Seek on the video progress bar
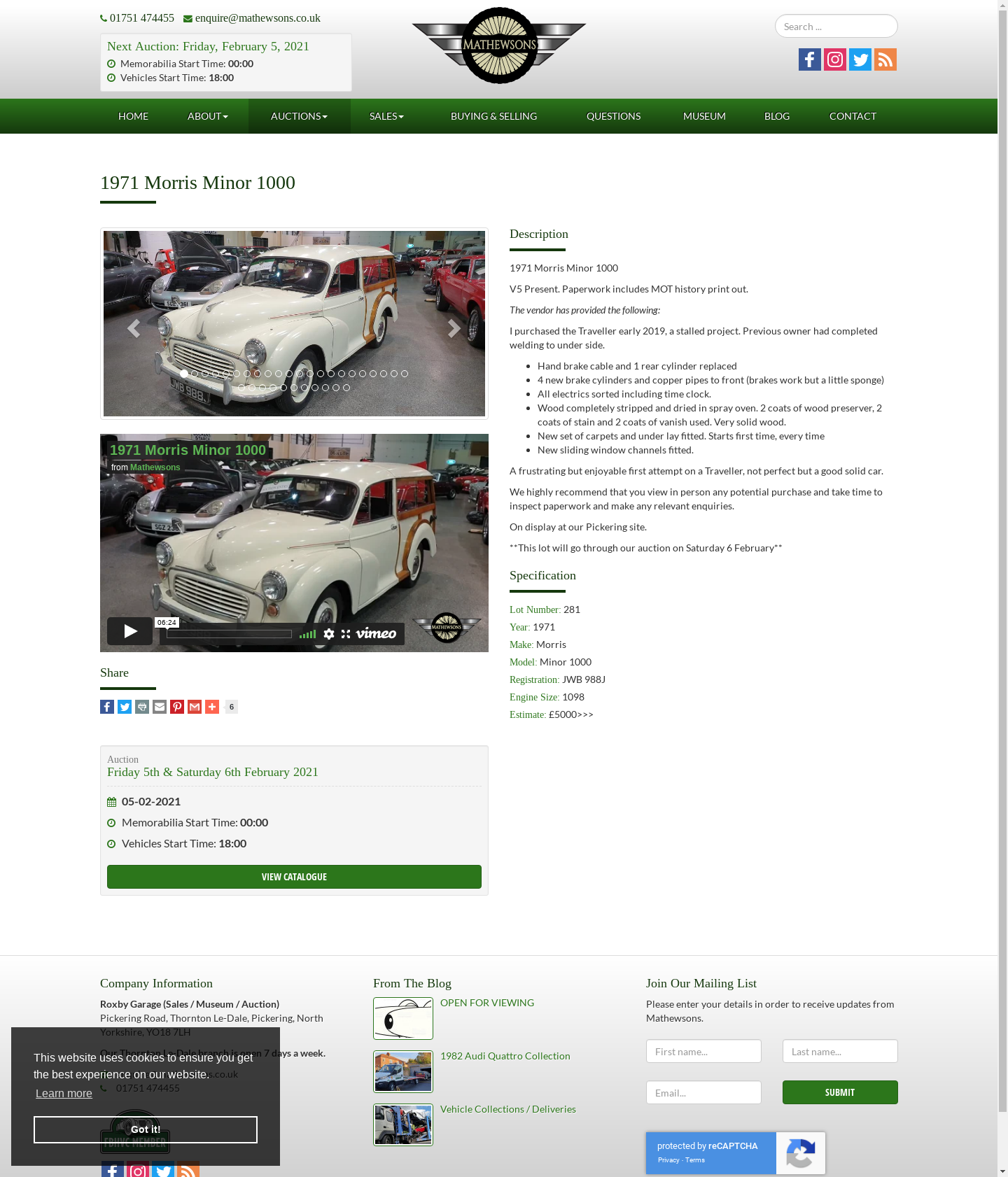1008x1177 pixels. coord(229,634)
